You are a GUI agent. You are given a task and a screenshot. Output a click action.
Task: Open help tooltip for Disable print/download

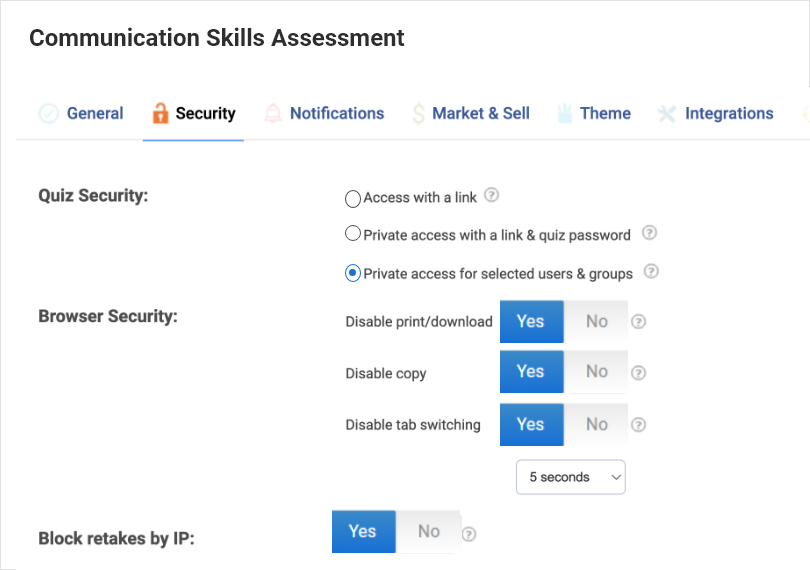pyautogui.click(x=639, y=322)
